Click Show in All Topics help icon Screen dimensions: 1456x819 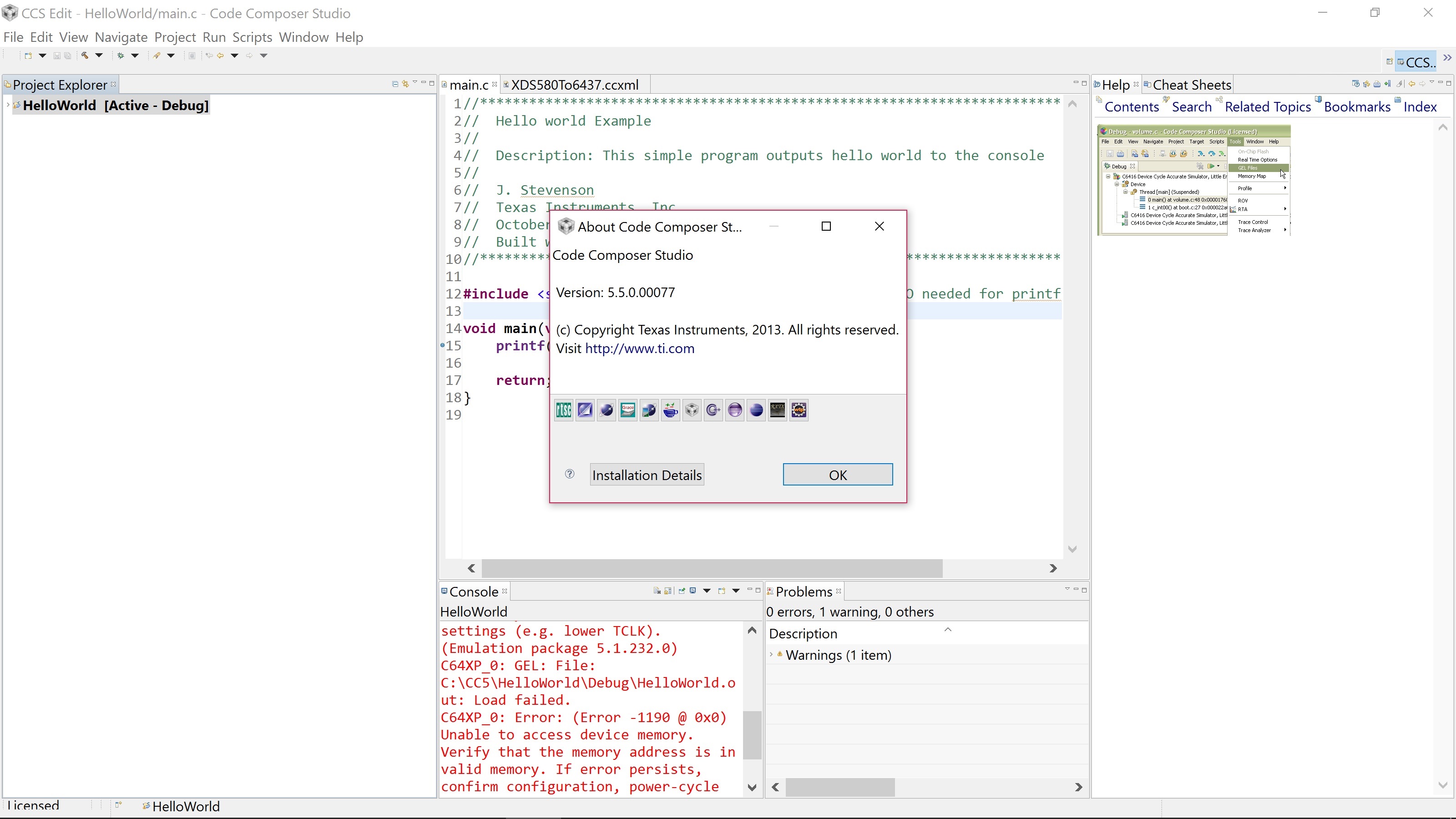coord(1367,84)
